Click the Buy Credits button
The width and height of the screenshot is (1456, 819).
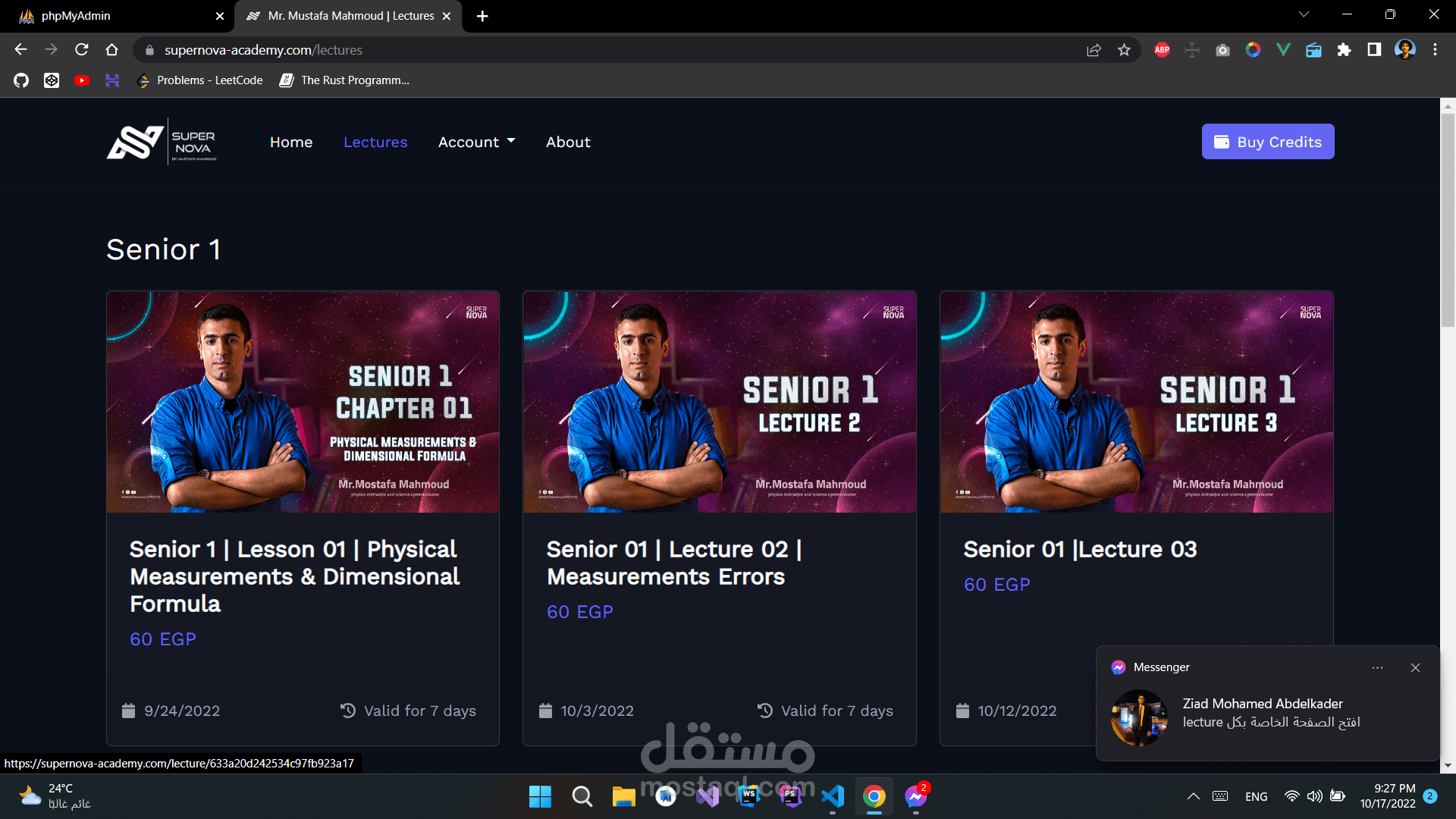tap(1267, 142)
